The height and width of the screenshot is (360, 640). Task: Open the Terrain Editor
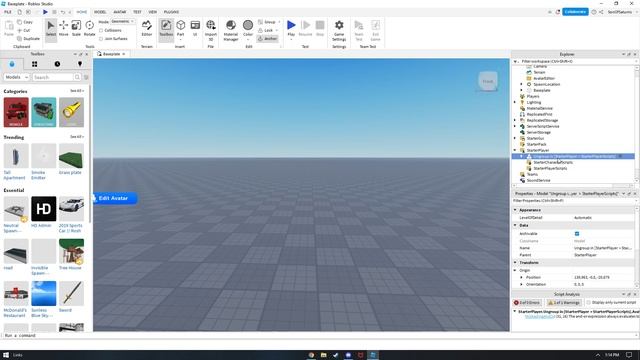(x=147, y=29)
